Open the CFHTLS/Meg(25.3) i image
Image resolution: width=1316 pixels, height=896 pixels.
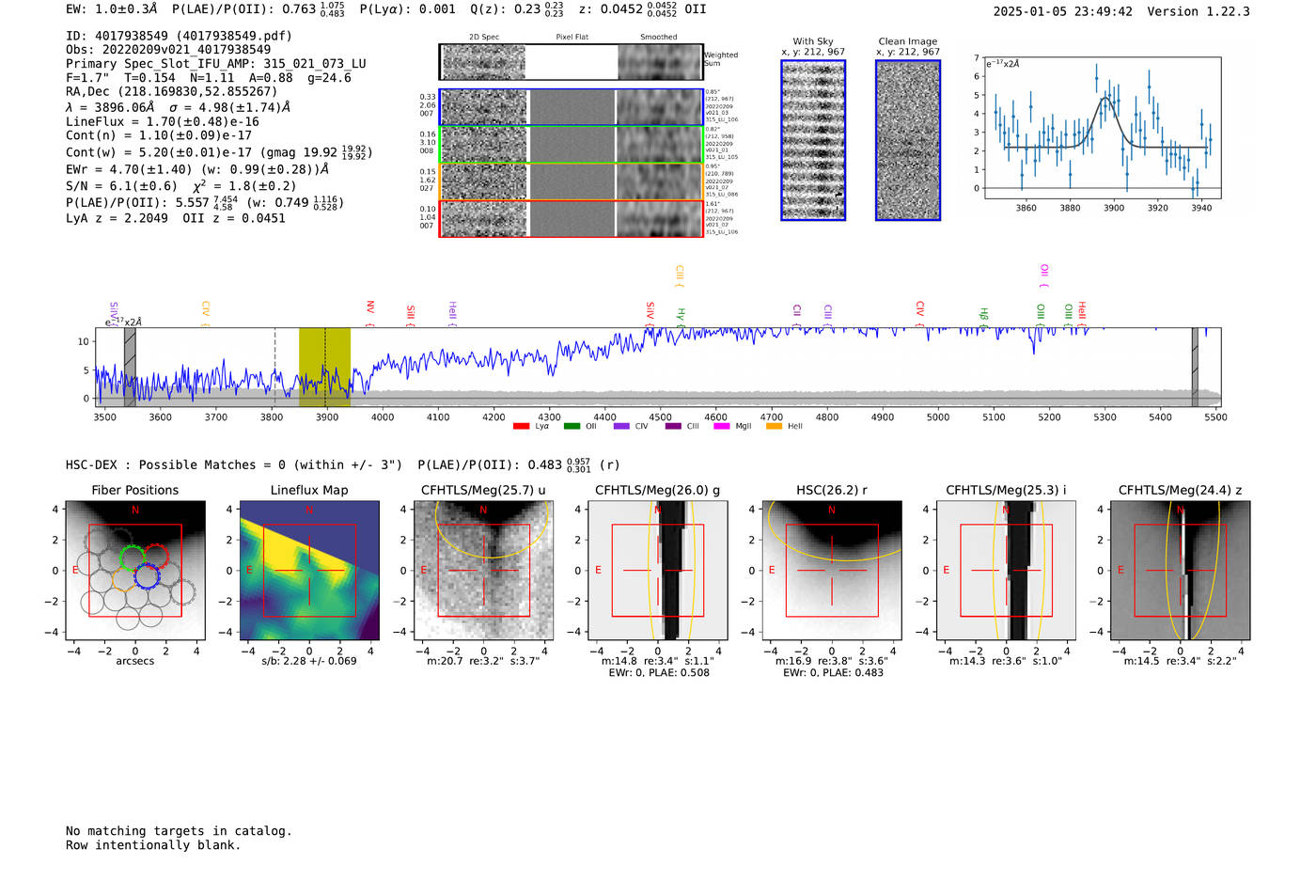click(1006, 570)
